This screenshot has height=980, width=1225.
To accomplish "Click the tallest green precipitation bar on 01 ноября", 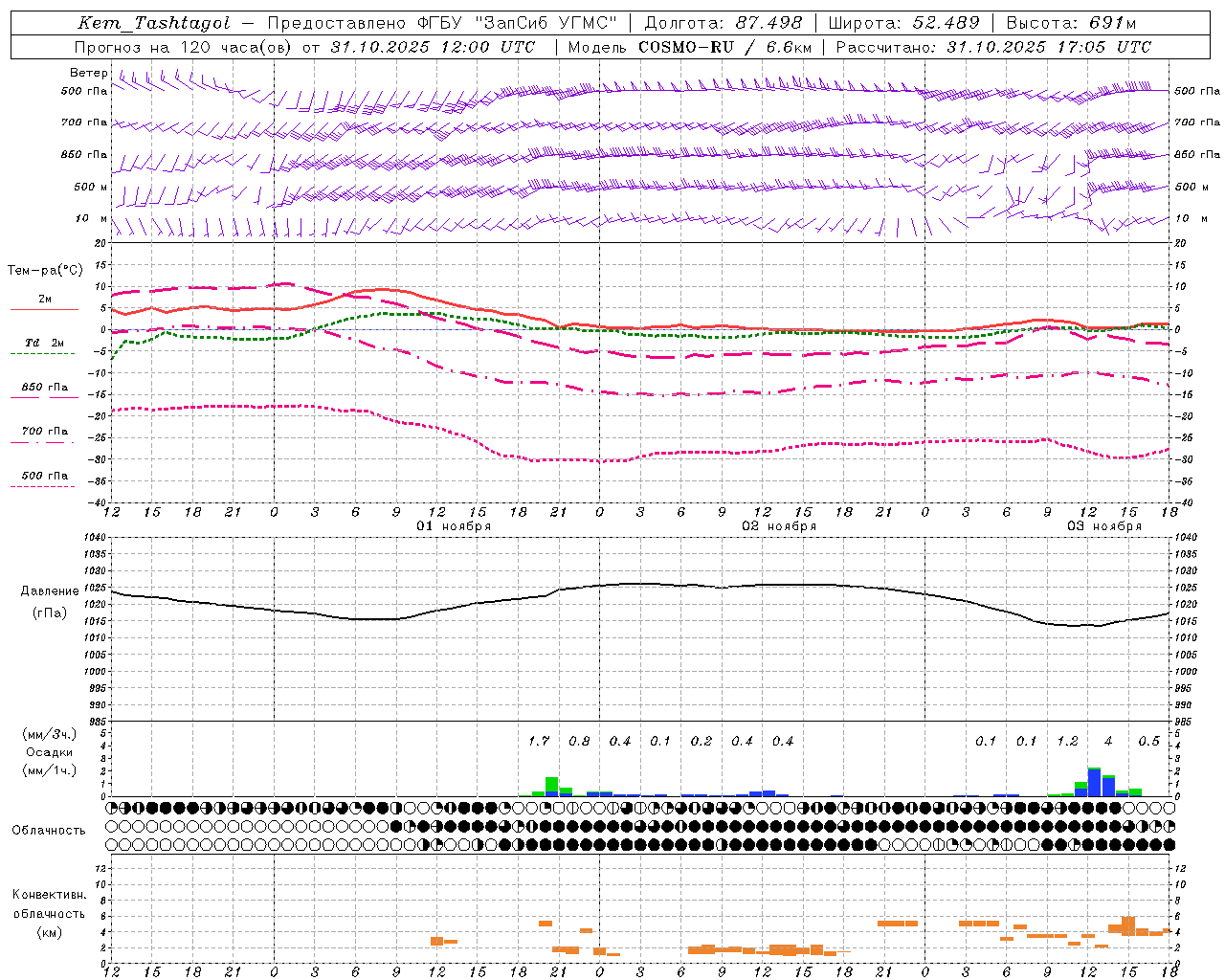I will point(551,784).
